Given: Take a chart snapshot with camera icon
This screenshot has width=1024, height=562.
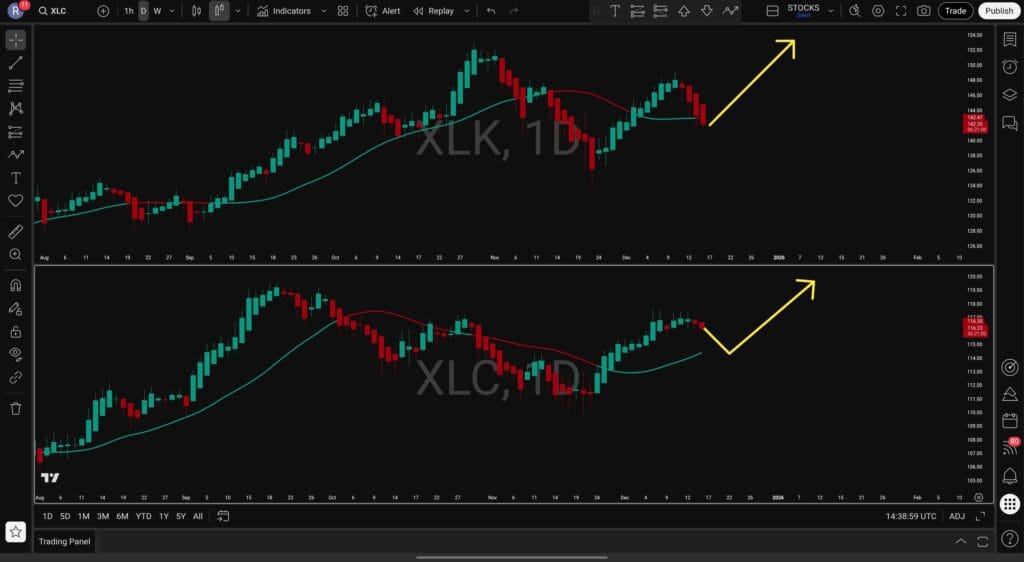Looking at the screenshot, I should click(x=923, y=11).
